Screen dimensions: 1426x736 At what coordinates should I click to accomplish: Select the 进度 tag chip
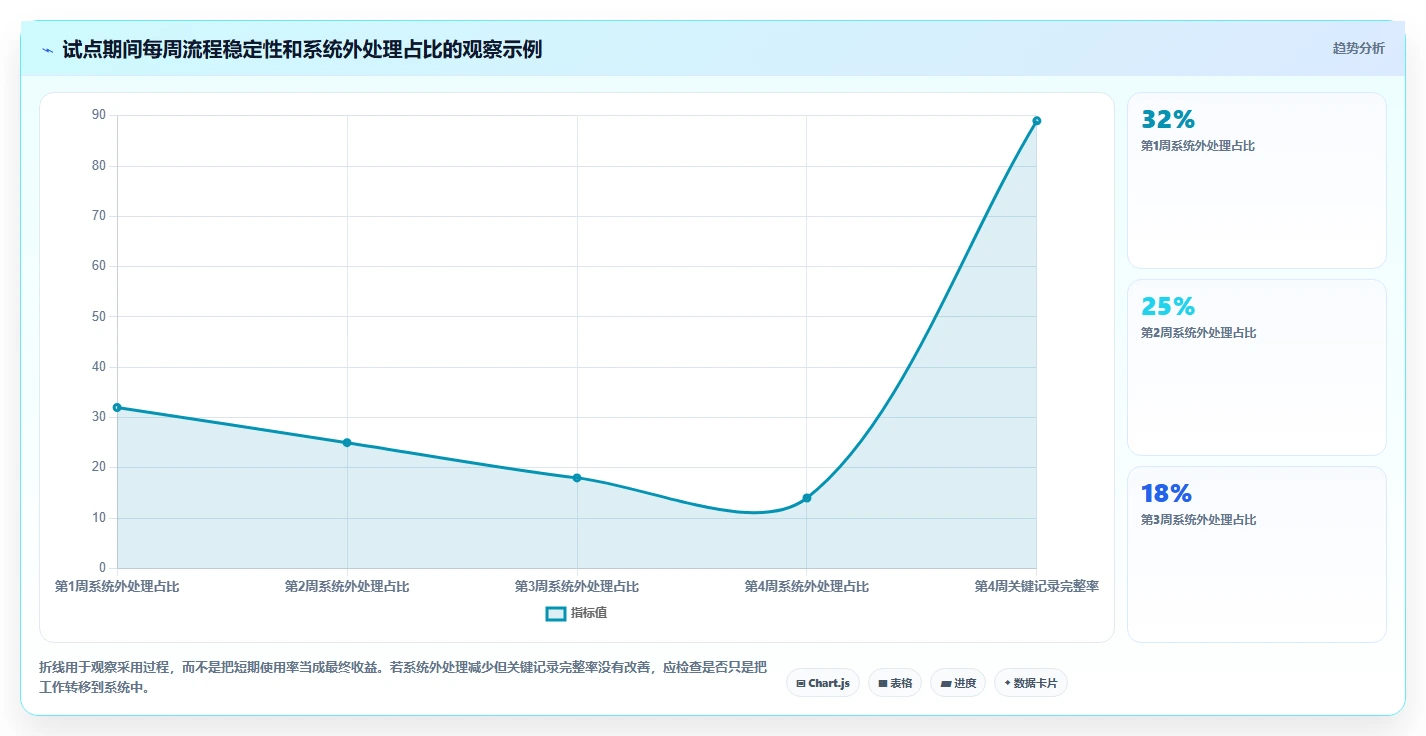[x=957, y=683]
